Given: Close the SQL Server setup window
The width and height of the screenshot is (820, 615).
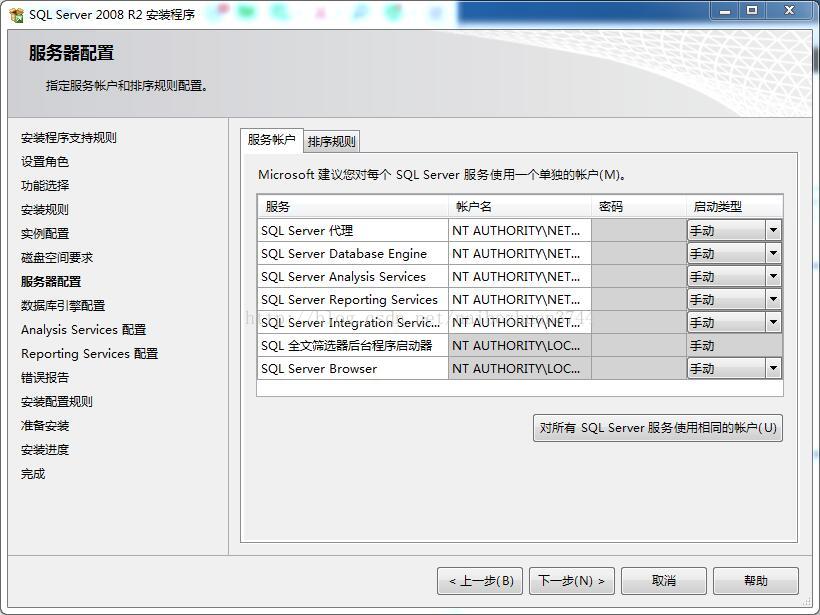Looking at the screenshot, I should click(x=790, y=10).
